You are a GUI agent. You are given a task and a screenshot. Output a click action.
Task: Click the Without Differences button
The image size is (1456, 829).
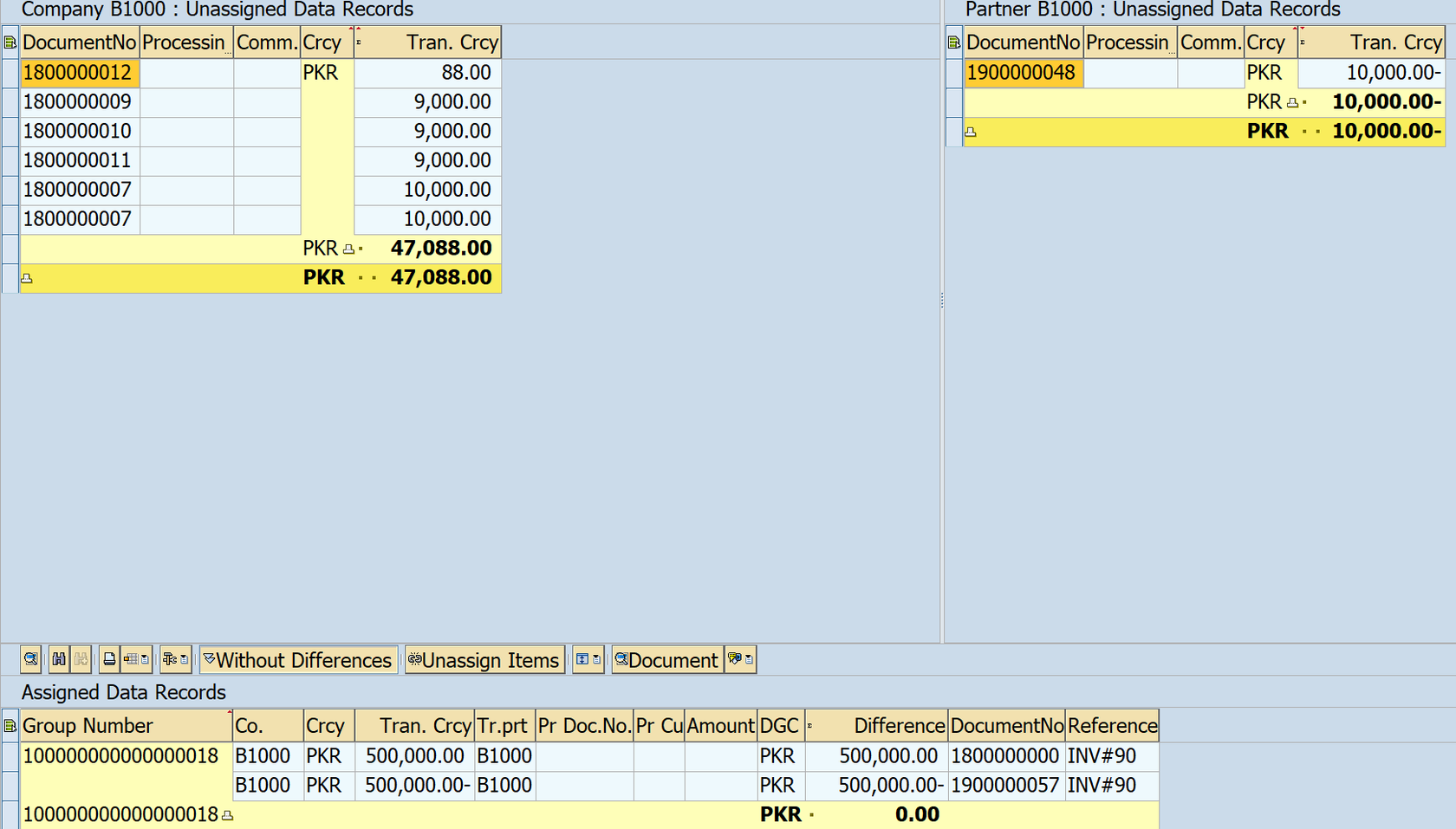pyautogui.click(x=298, y=660)
